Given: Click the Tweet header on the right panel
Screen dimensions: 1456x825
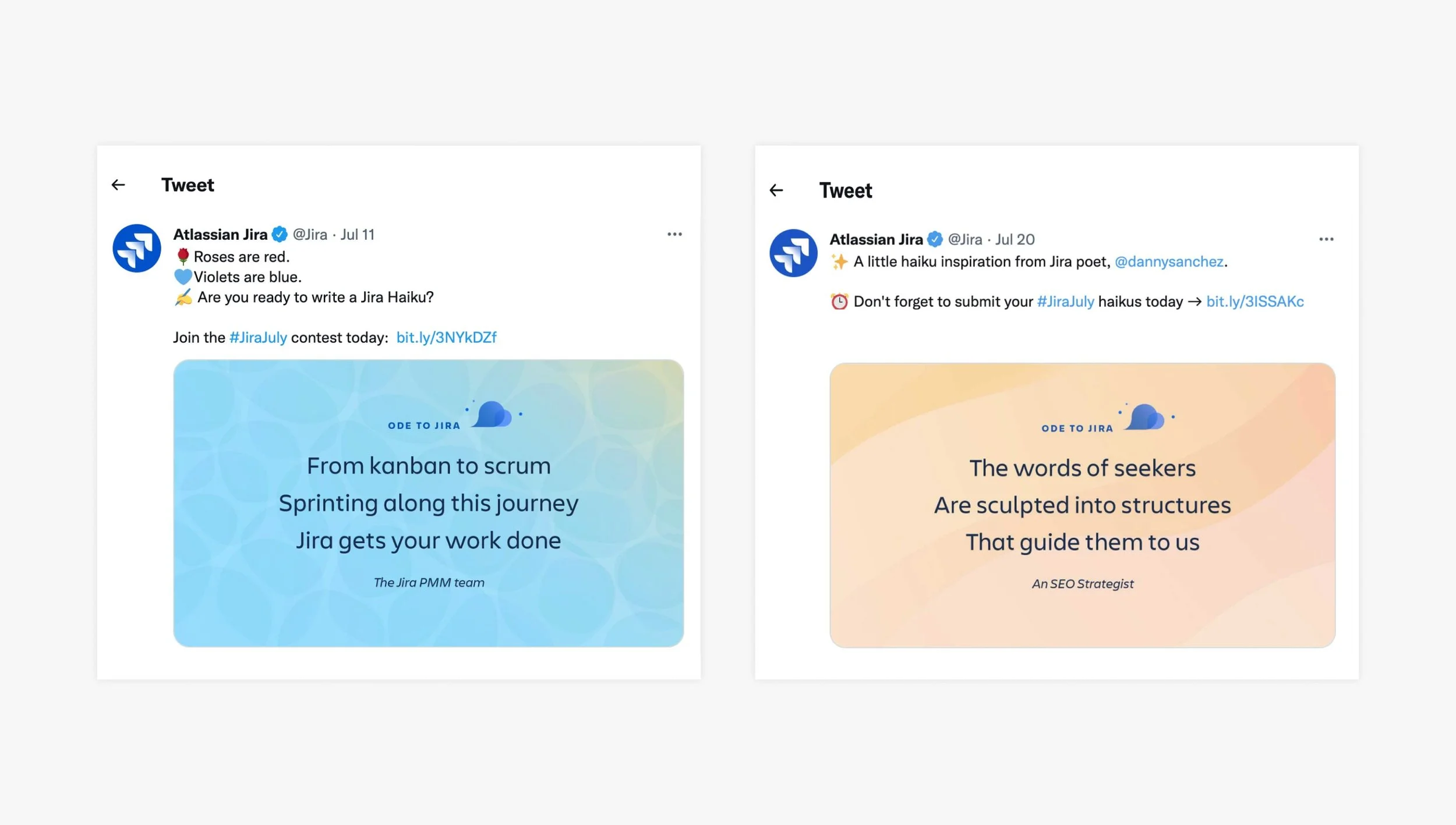Looking at the screenshot, I should tap(846, 190).
